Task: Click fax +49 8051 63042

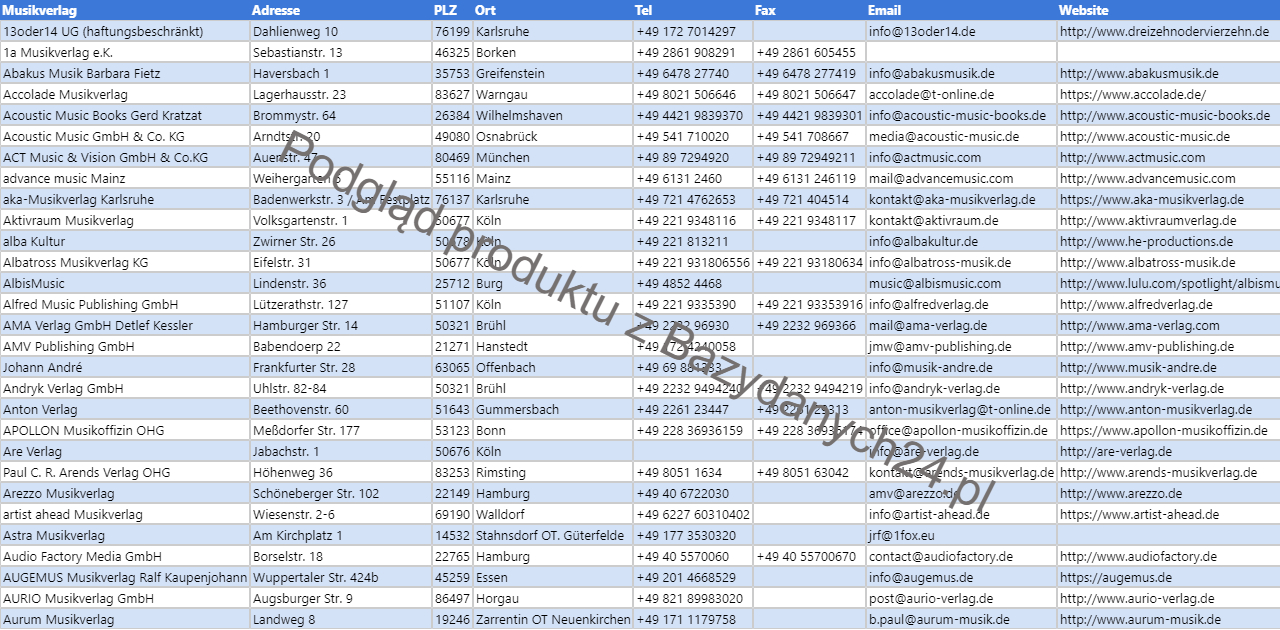Action: [x=809, y=472]
